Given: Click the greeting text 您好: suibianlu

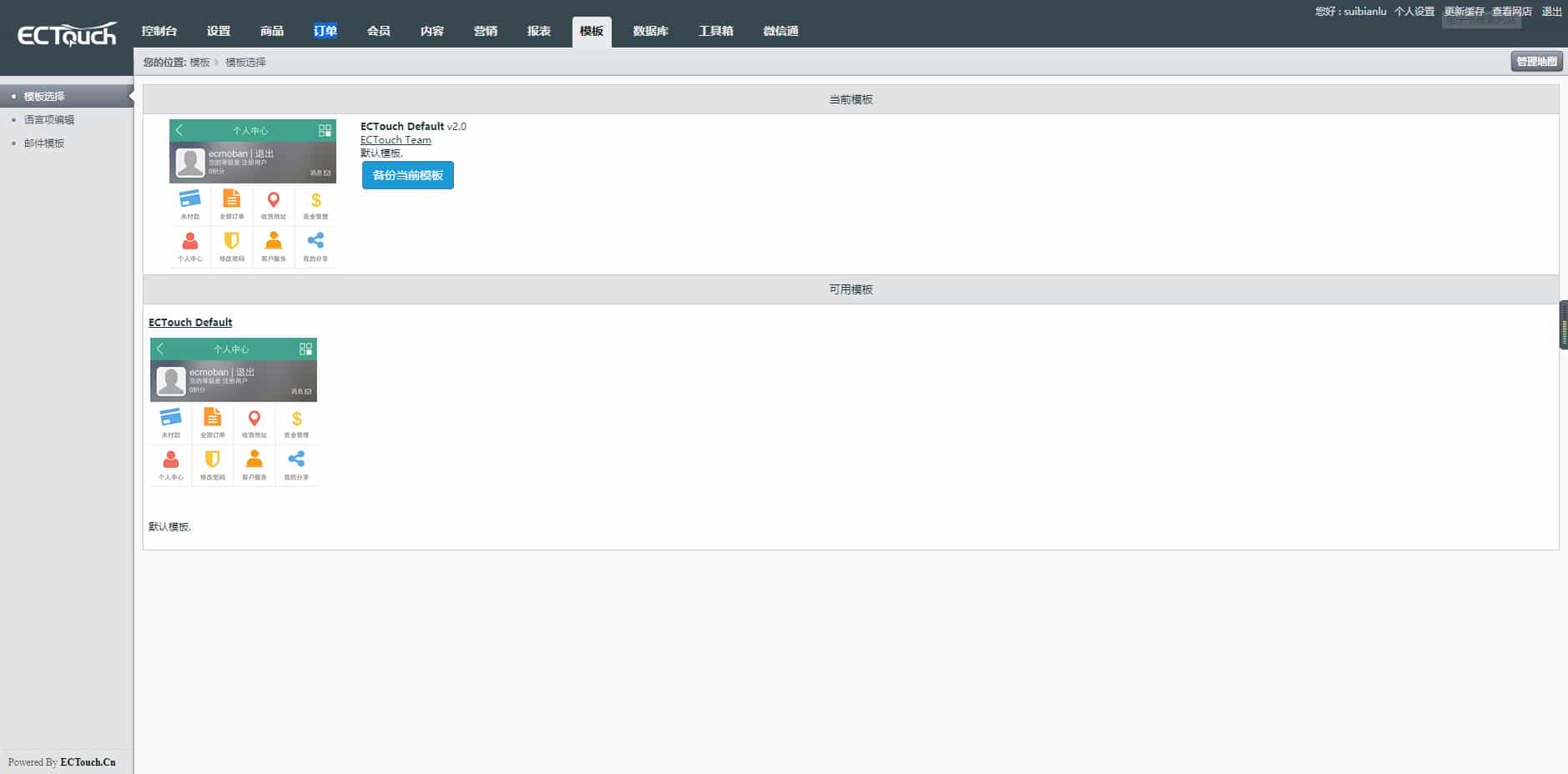Looking at the screenshot, I should 1351,12.
